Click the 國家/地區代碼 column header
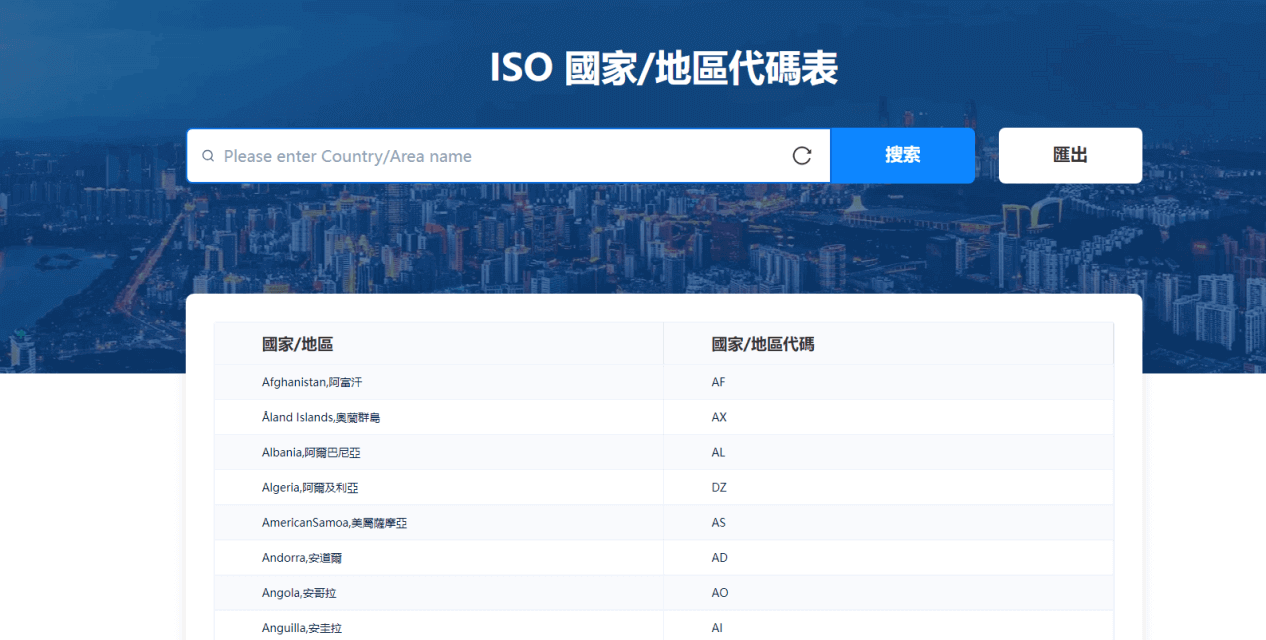Viewport: 1266px width, 640px height. 762,344
